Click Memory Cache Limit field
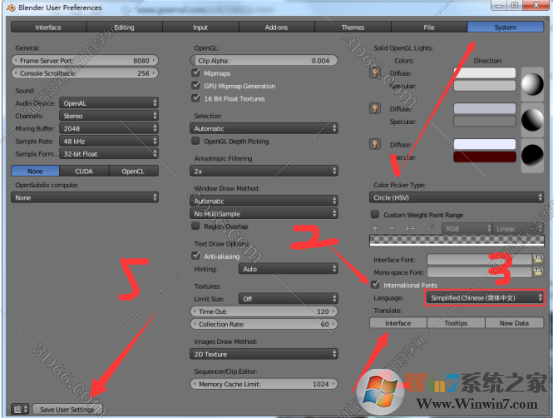The image size is (554, 418). [x=264, y=384]
